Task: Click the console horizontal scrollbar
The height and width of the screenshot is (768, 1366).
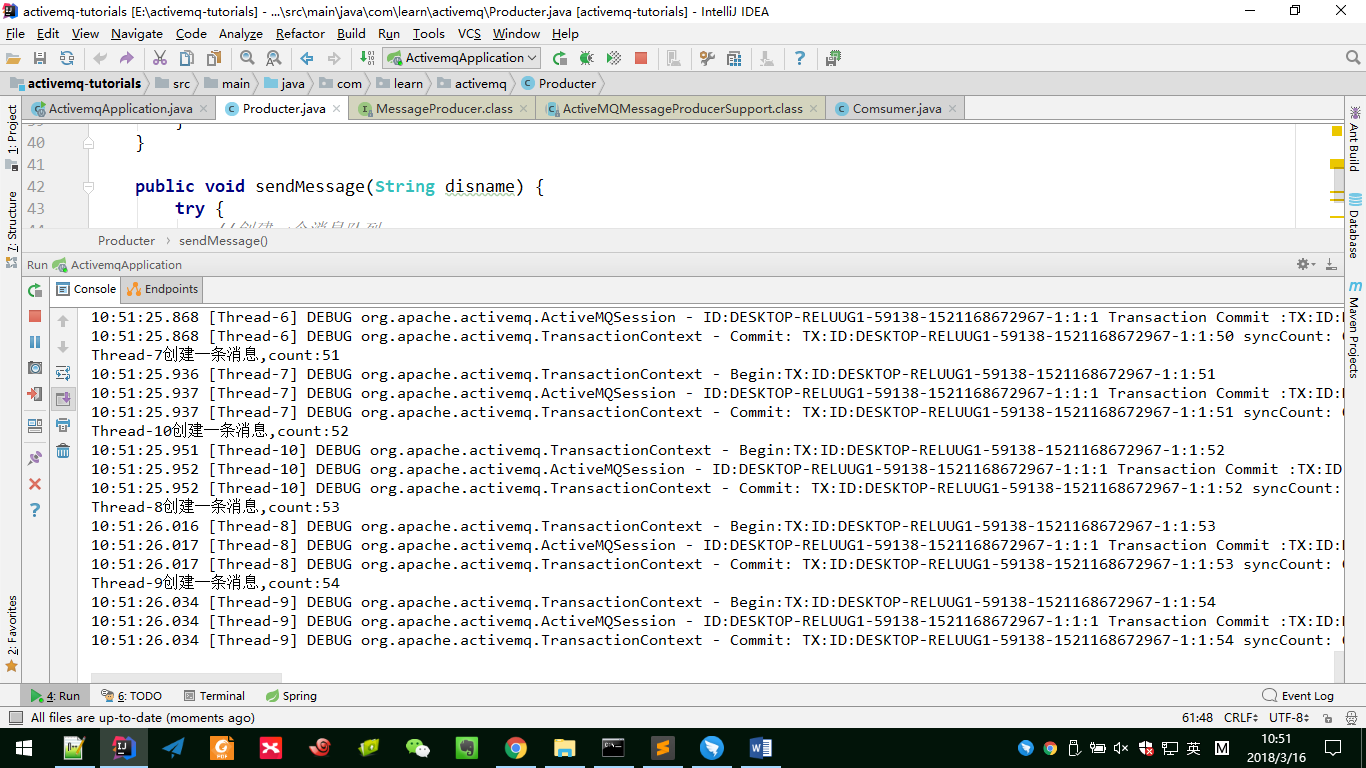Action: (186, 678)
